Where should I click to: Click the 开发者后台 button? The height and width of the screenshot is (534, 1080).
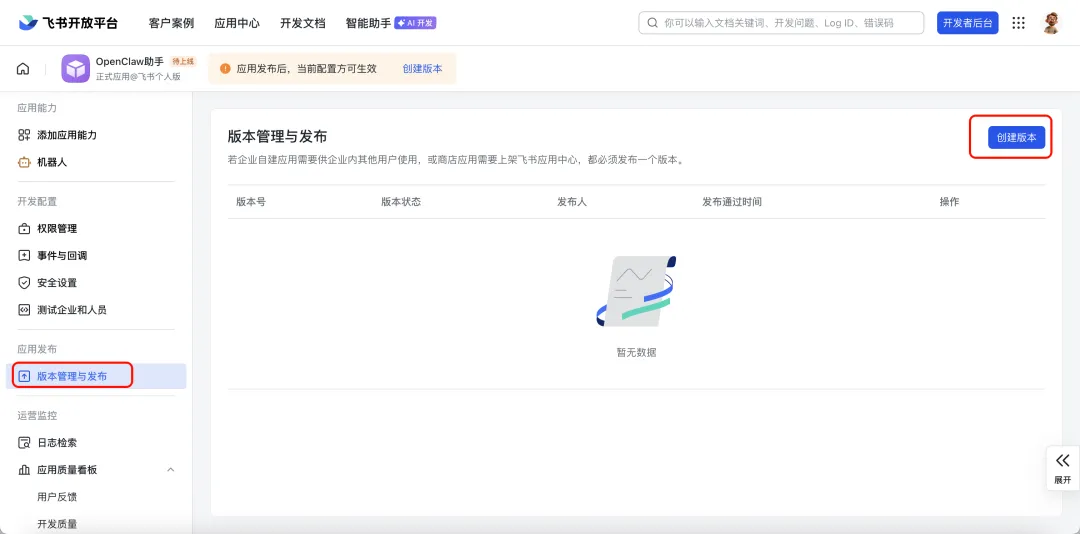coord(968,23)
